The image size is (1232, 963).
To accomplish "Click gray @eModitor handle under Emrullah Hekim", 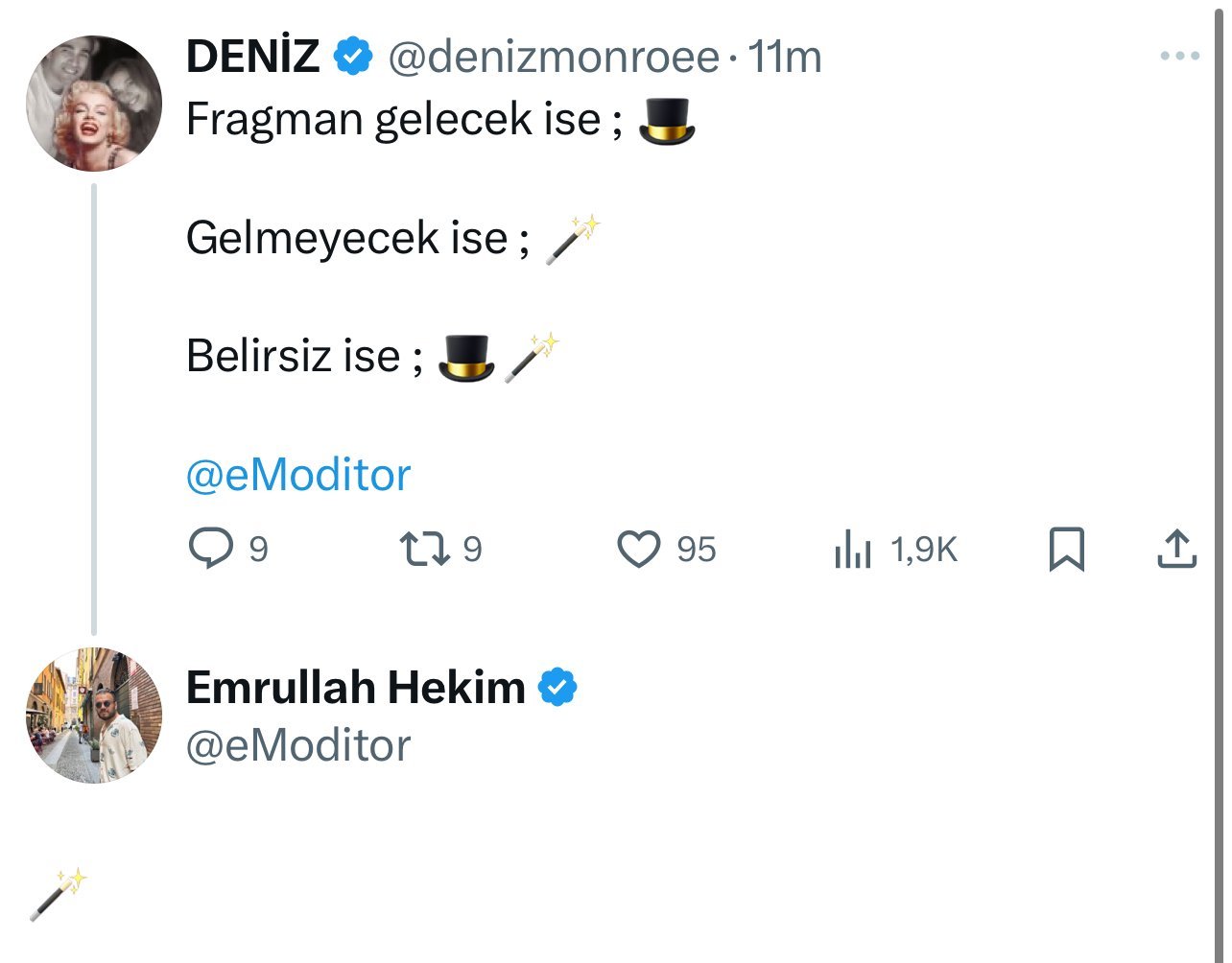I will pyautogui.click(x=298, y=746).
